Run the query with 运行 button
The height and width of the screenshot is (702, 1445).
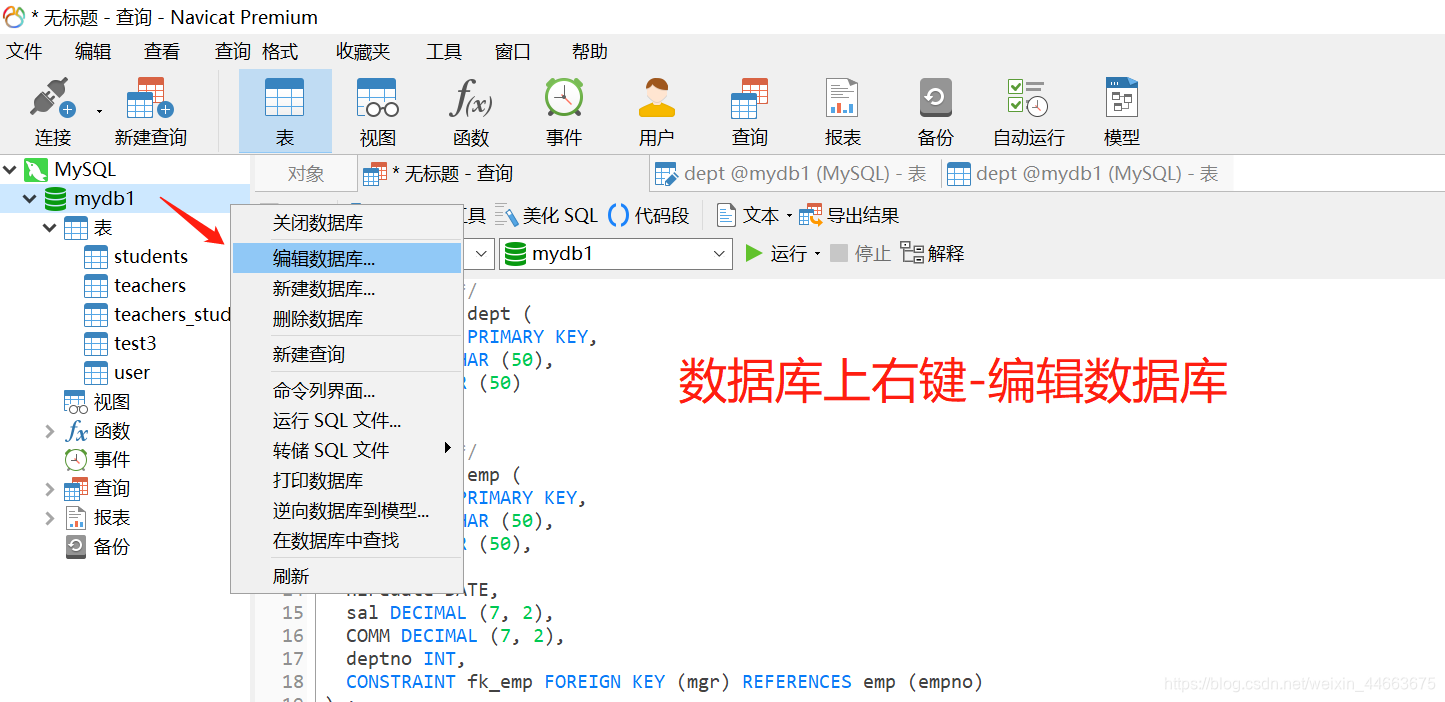coord(777,254)
